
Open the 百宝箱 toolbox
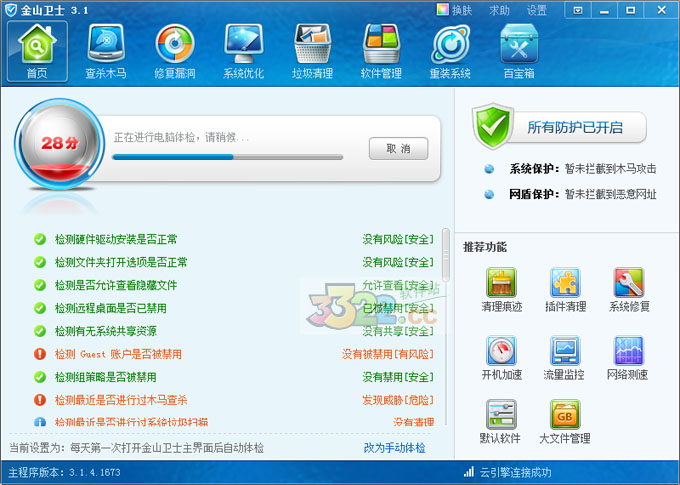519,52
